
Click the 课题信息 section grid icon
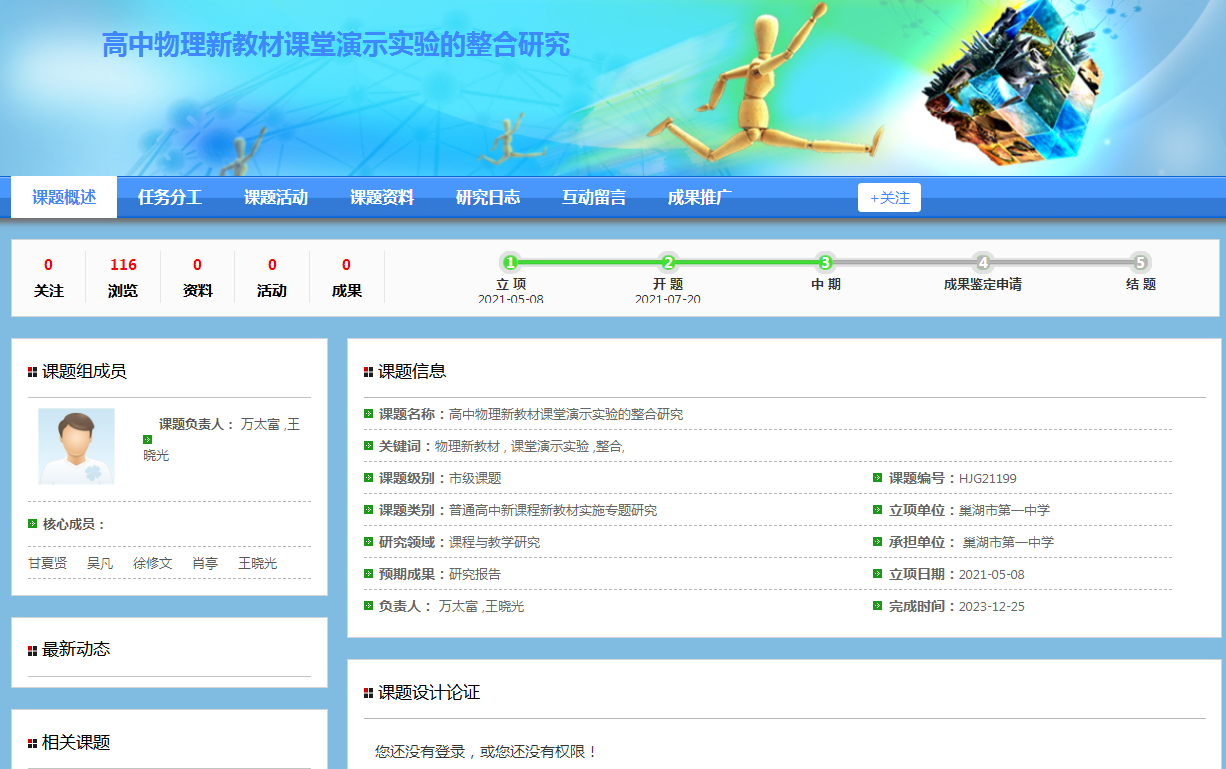pos(368,372)
